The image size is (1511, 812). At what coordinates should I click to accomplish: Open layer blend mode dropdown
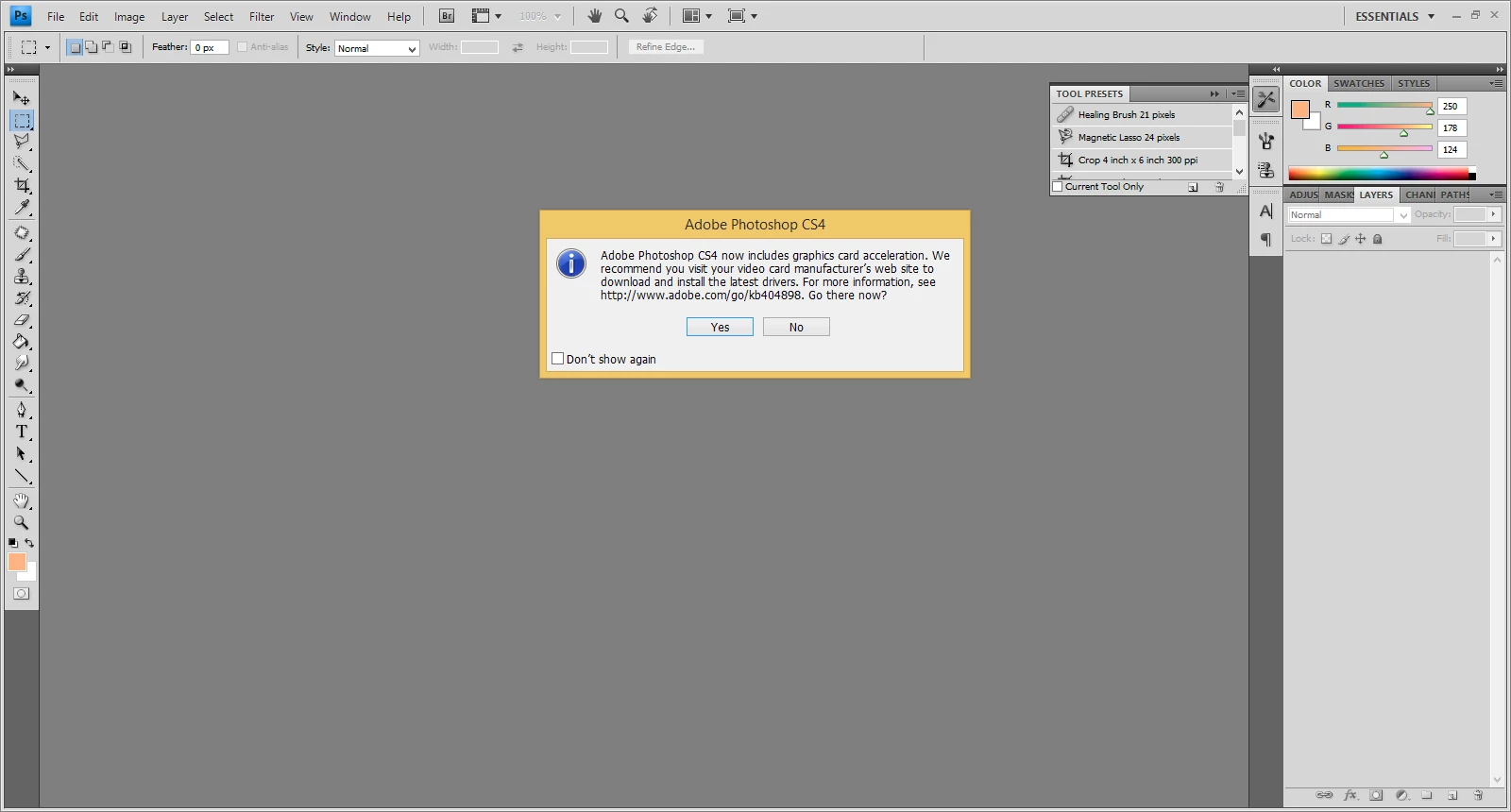pyautogui.click(x=1350, y=214)
